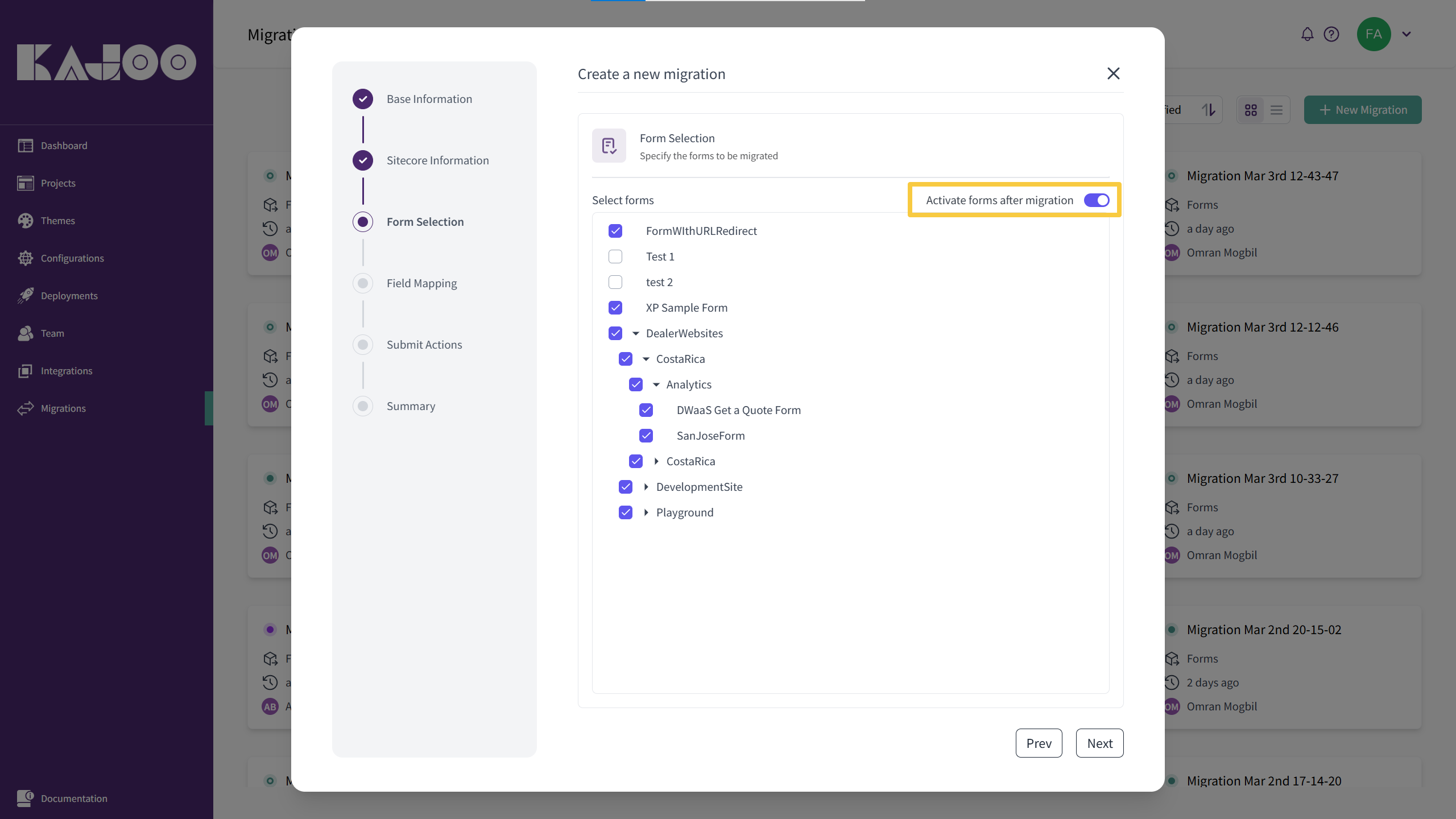Collapse the DealerWebsites tree node

pyautogui.click(x=636, y=333)
